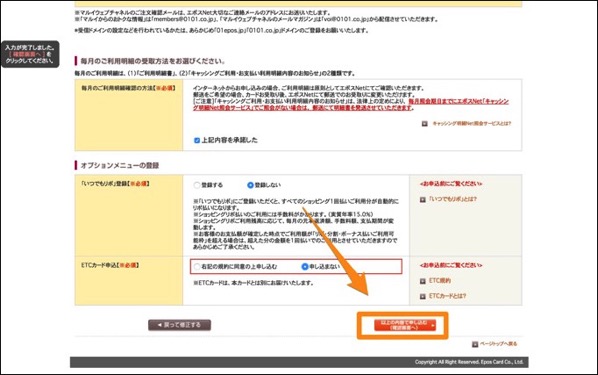Click icon beside いつでもリボとは link
Viewport: 598px width, 375px height.
coord(423,200)
